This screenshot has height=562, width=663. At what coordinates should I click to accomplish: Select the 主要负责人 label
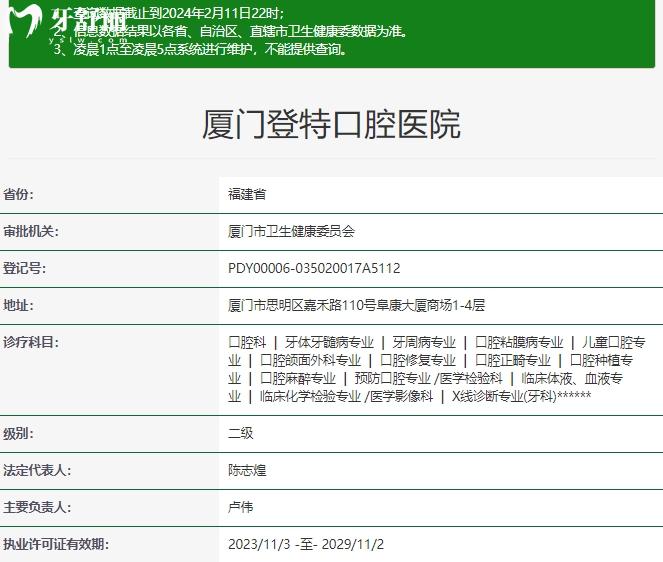pyautogui.click(x=37, y=507)
